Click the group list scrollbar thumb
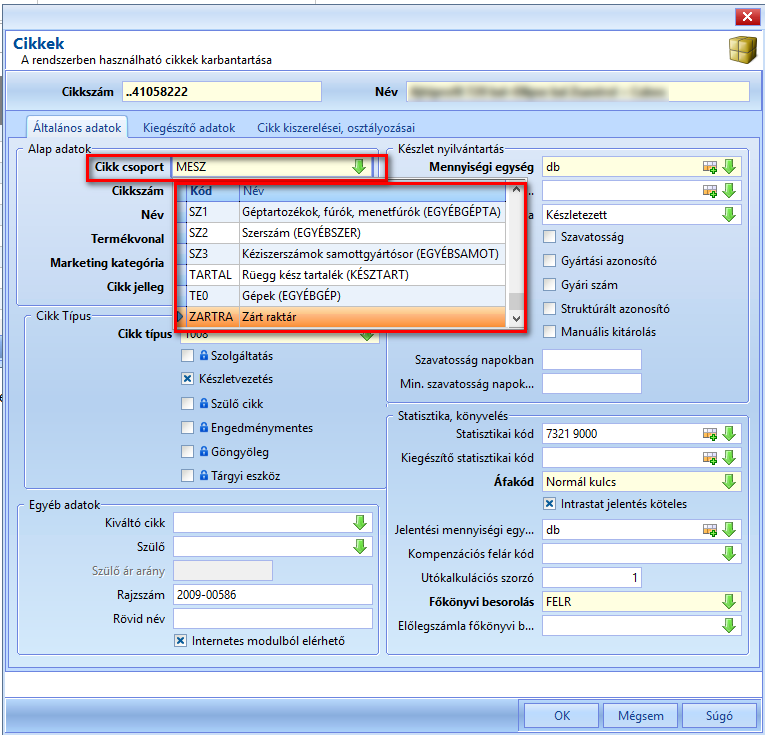 tap(516, 301)
